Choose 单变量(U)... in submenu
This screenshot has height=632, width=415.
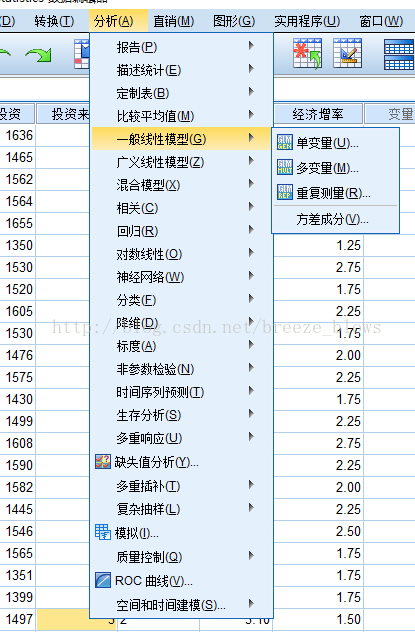336,143
